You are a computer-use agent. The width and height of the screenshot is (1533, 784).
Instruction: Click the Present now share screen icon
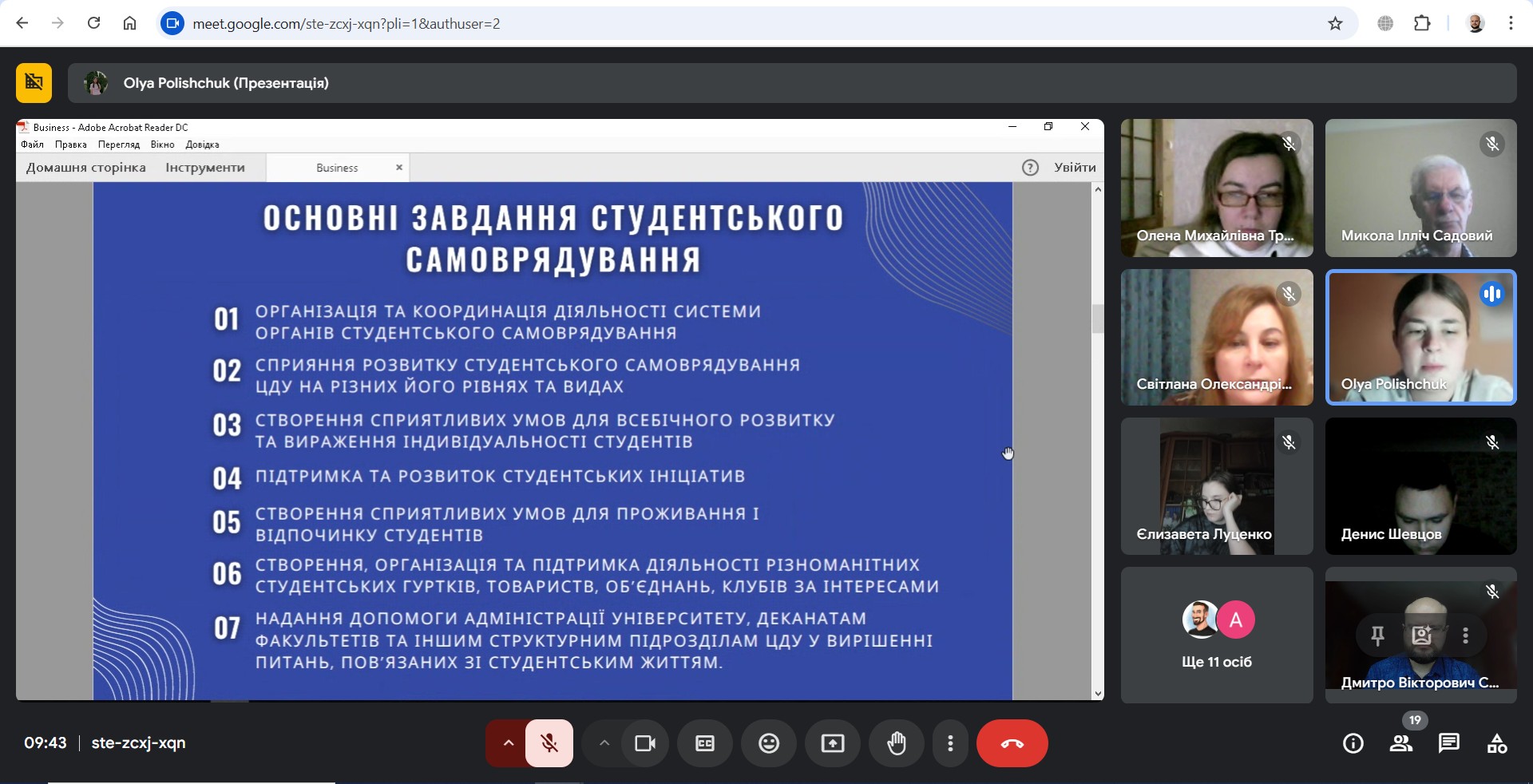832,743
